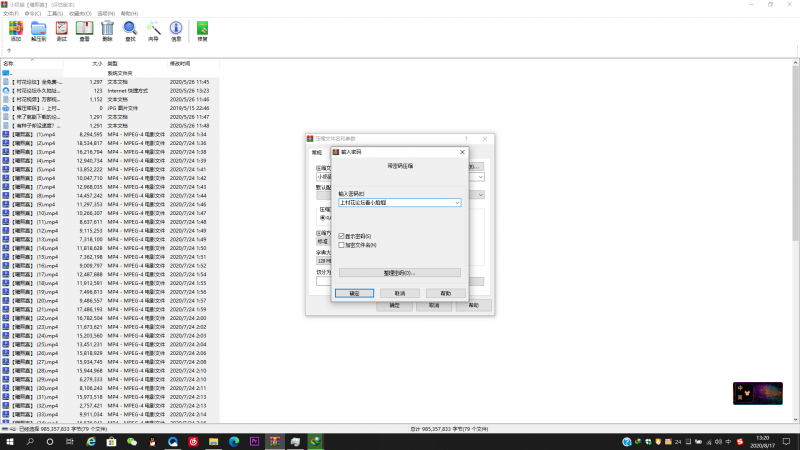Screen dimensions: 800x450
Task: Expand the password input dropdown arrow
Action: click(457, 202)
